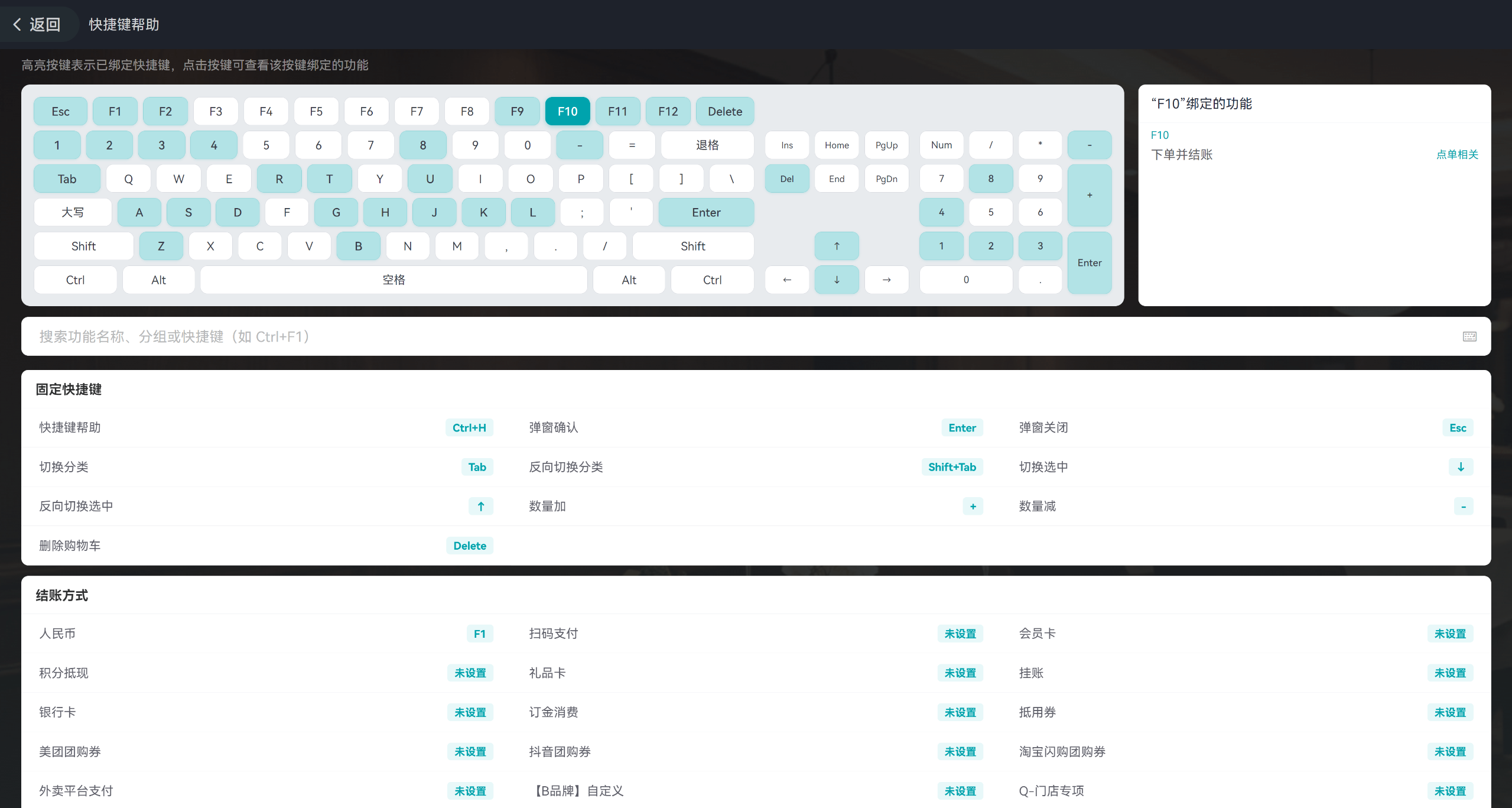Select the highlighted F10 key
This screenshot has width=1512, height=808.
(567, 111)
